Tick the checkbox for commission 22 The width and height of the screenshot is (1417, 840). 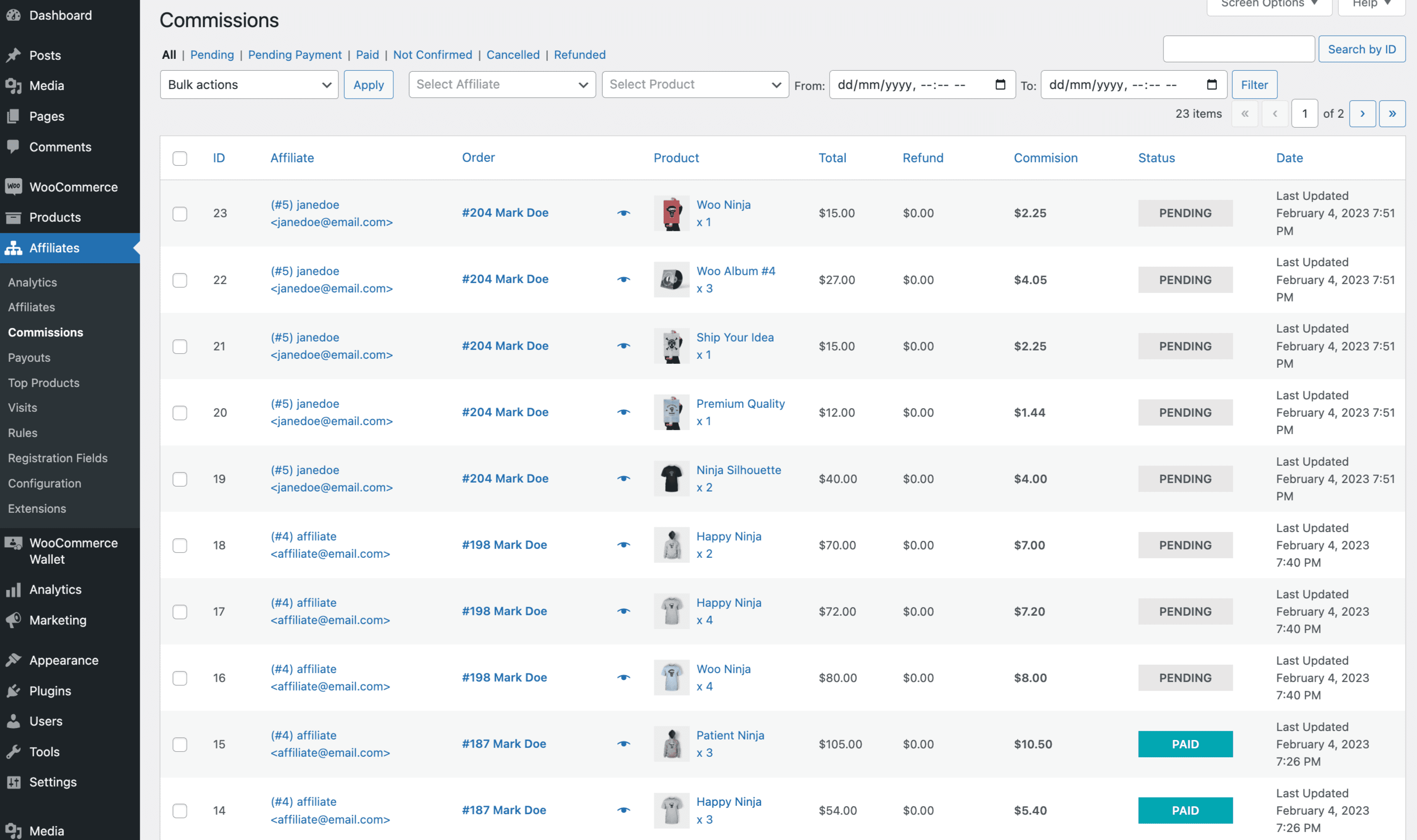click(179, 280)
